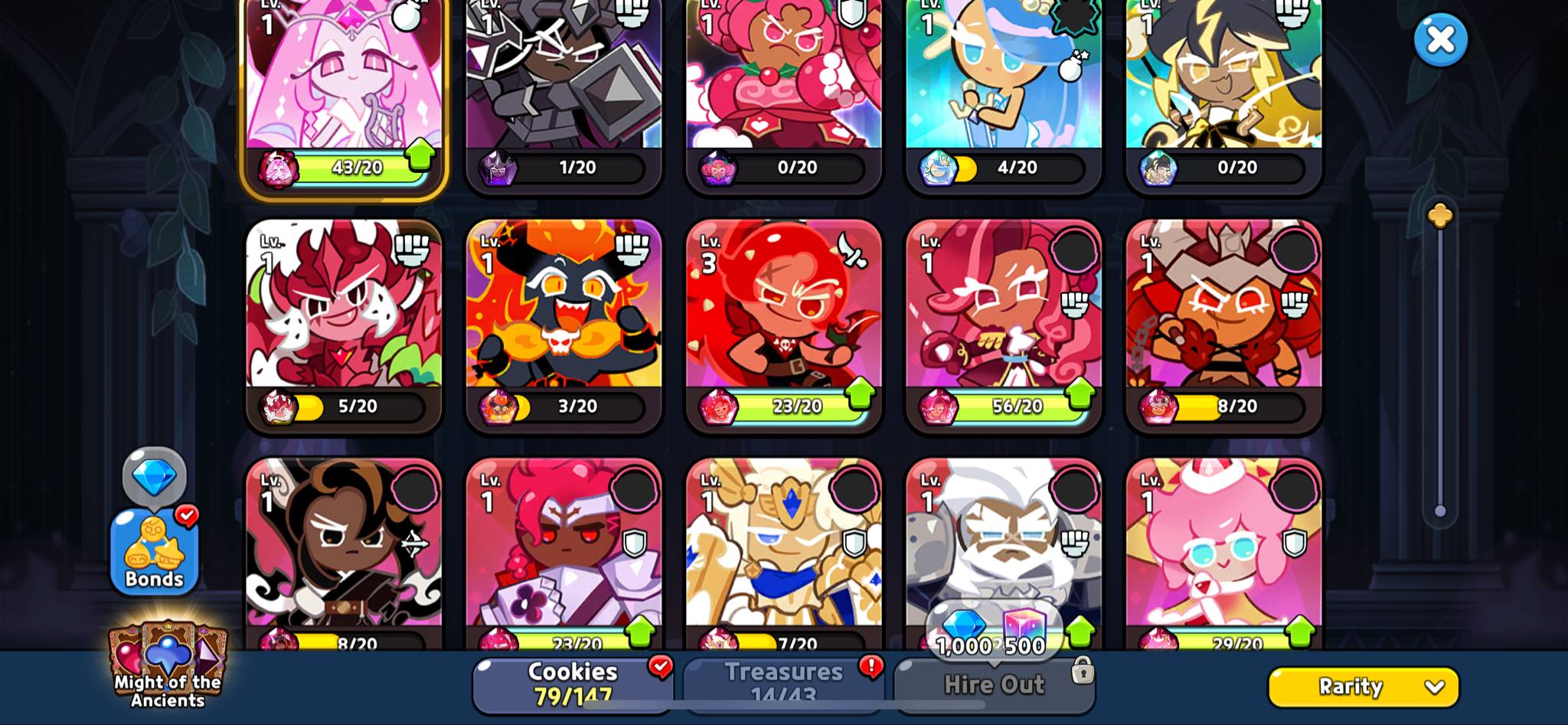Select the red-haired Lv.3 cookie card
The width and height of the screenshot is (1568, 725).
click(x=784, y=325)
